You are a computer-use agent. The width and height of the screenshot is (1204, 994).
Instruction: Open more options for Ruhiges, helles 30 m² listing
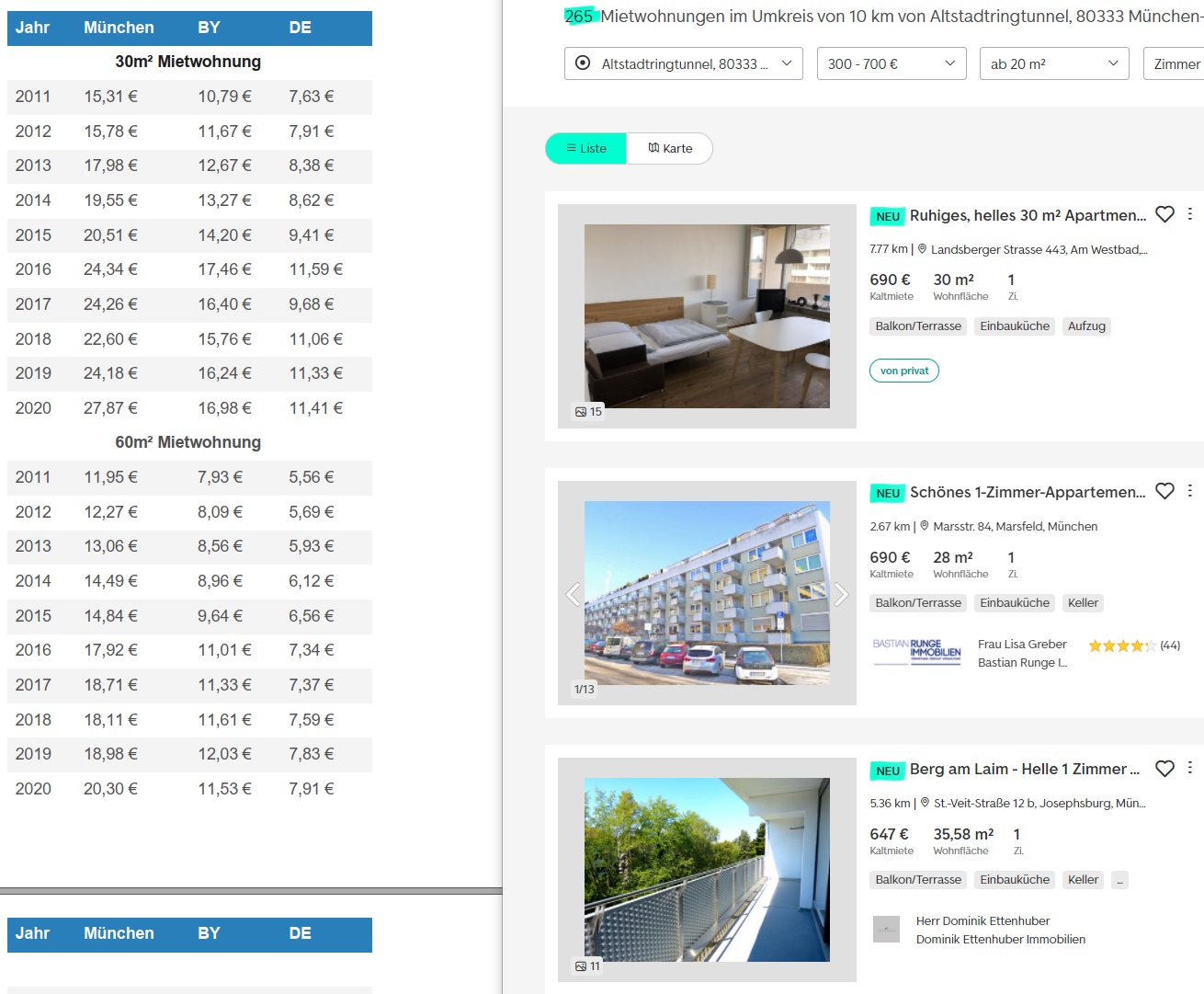click(1190, 213)
